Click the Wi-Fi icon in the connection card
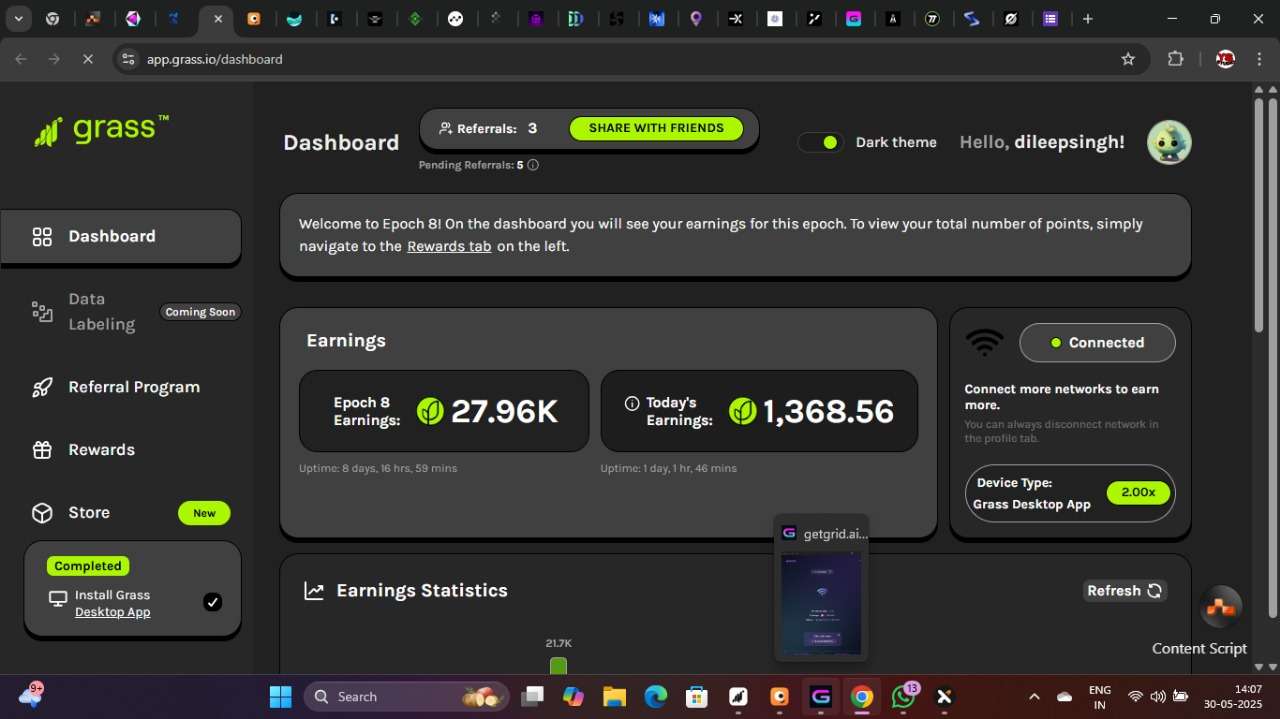 pyautogui.click(x=985, y=343)
